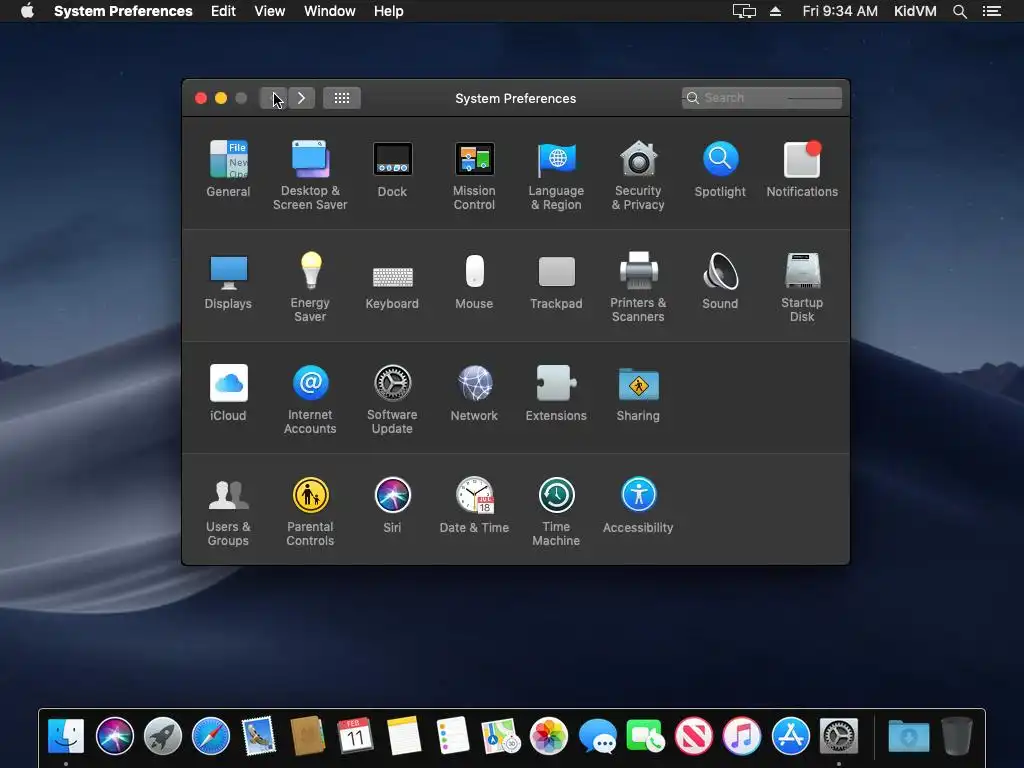This screenshot has height=768, width=1024.
Task: Click the Show All grid button
Action: 342,98
